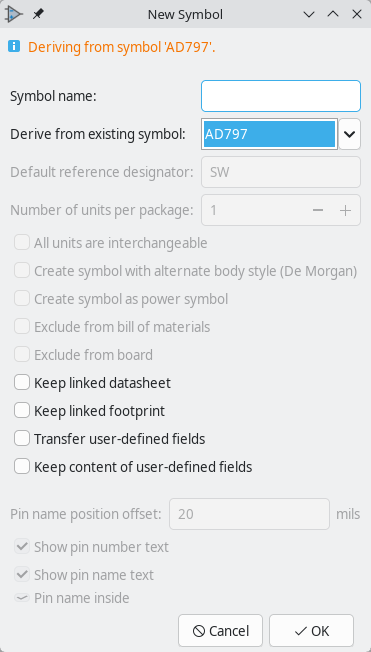This screenshot has height=652, width=371.
Task: Click the AD797 combo box field
Action: pyautogui.click(x=270, y=134)
